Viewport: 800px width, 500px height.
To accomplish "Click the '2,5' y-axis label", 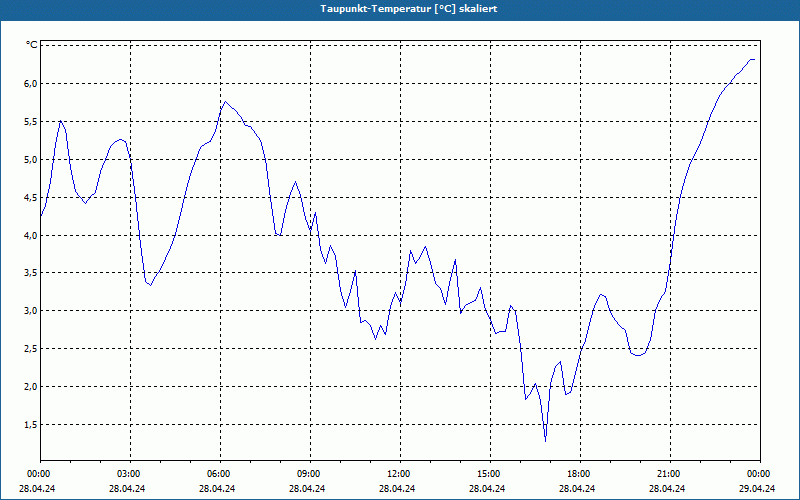I will pyautogui.click(x=31, y=348).
